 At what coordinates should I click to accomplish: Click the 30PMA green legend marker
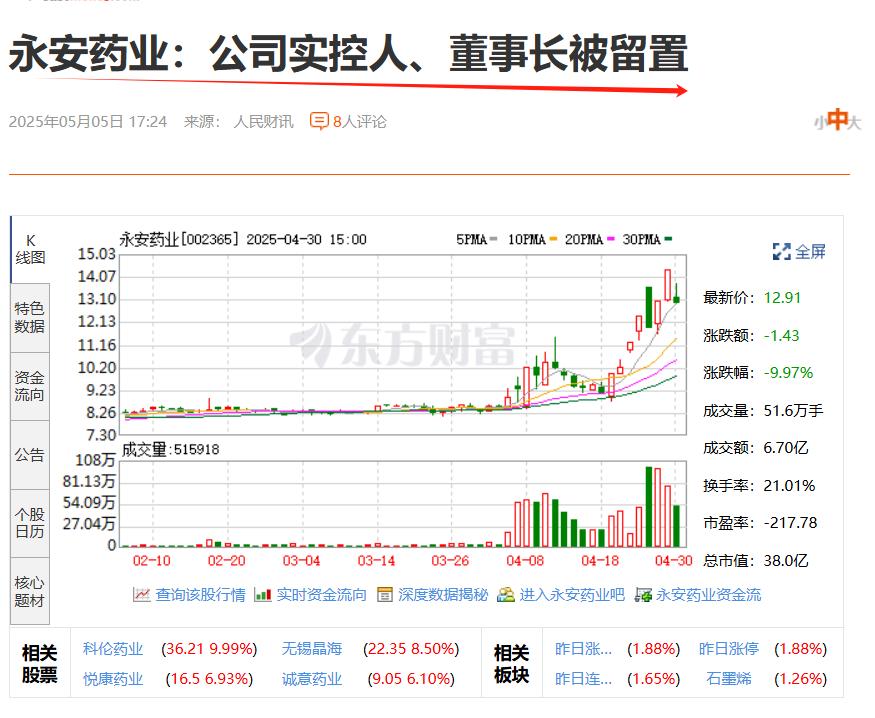668,239
